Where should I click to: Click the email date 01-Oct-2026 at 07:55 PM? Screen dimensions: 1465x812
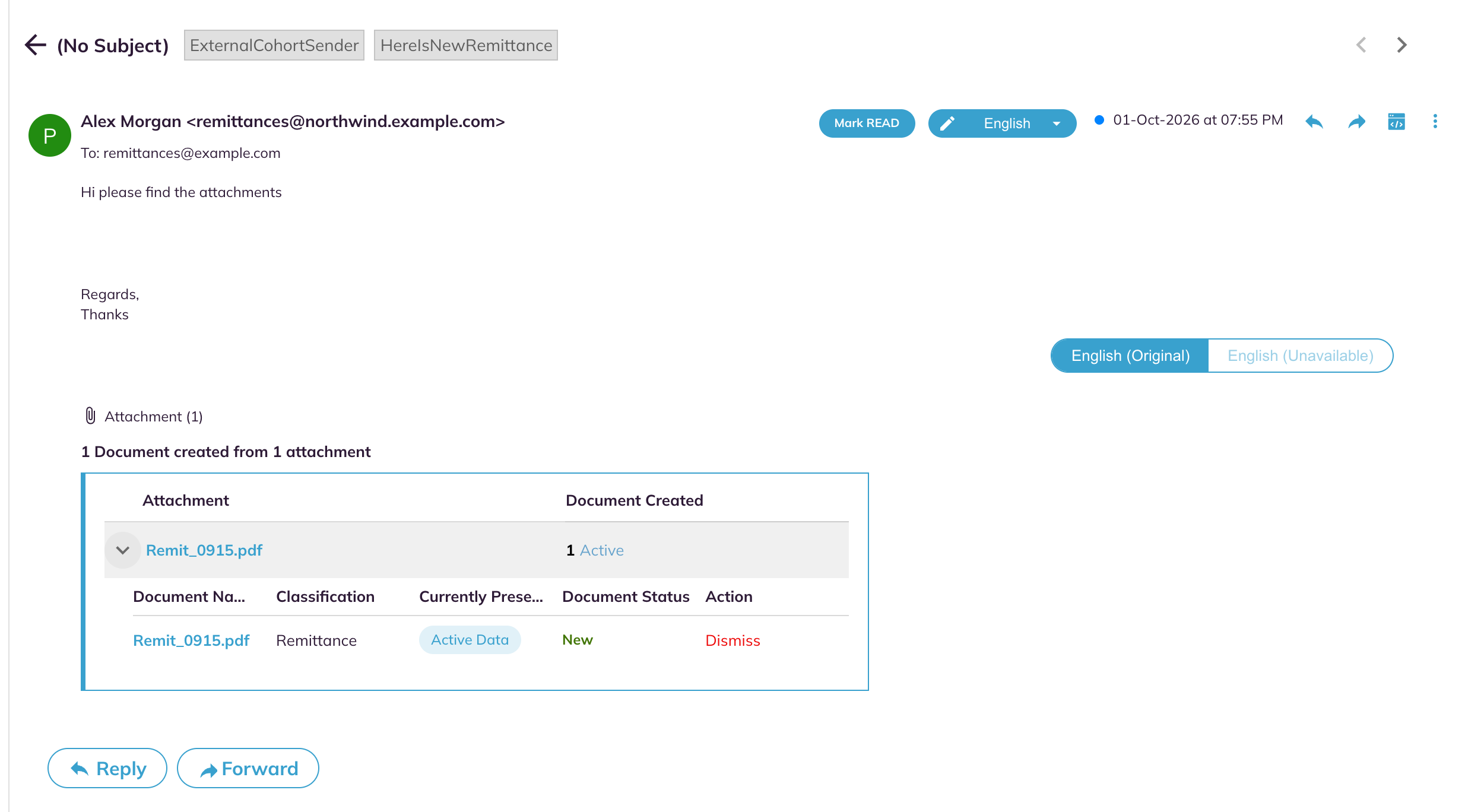[1198, 120]
